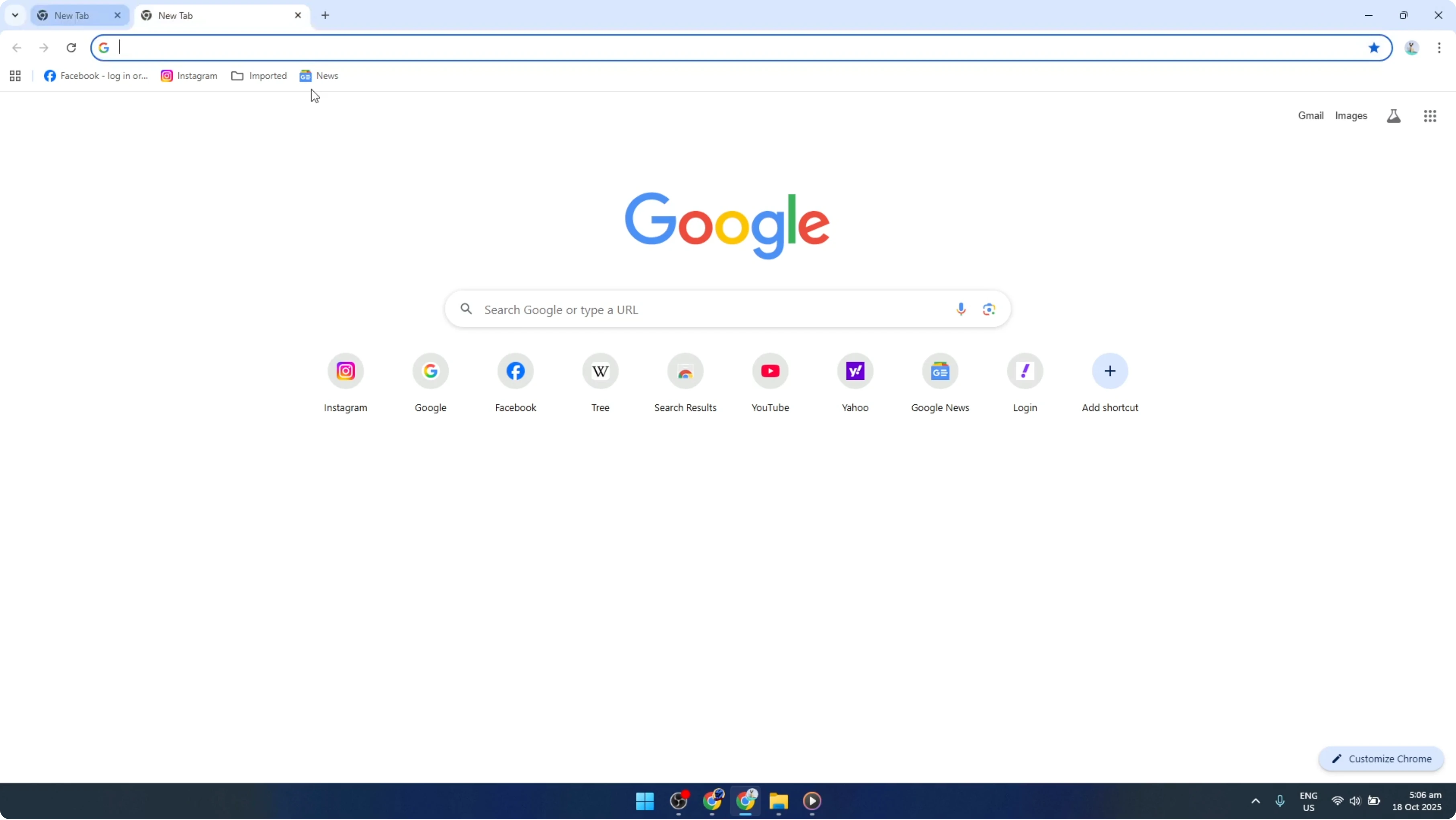1456x820 pixels.
Task: Open the Facebook bookmark
Action: (96, 76)
